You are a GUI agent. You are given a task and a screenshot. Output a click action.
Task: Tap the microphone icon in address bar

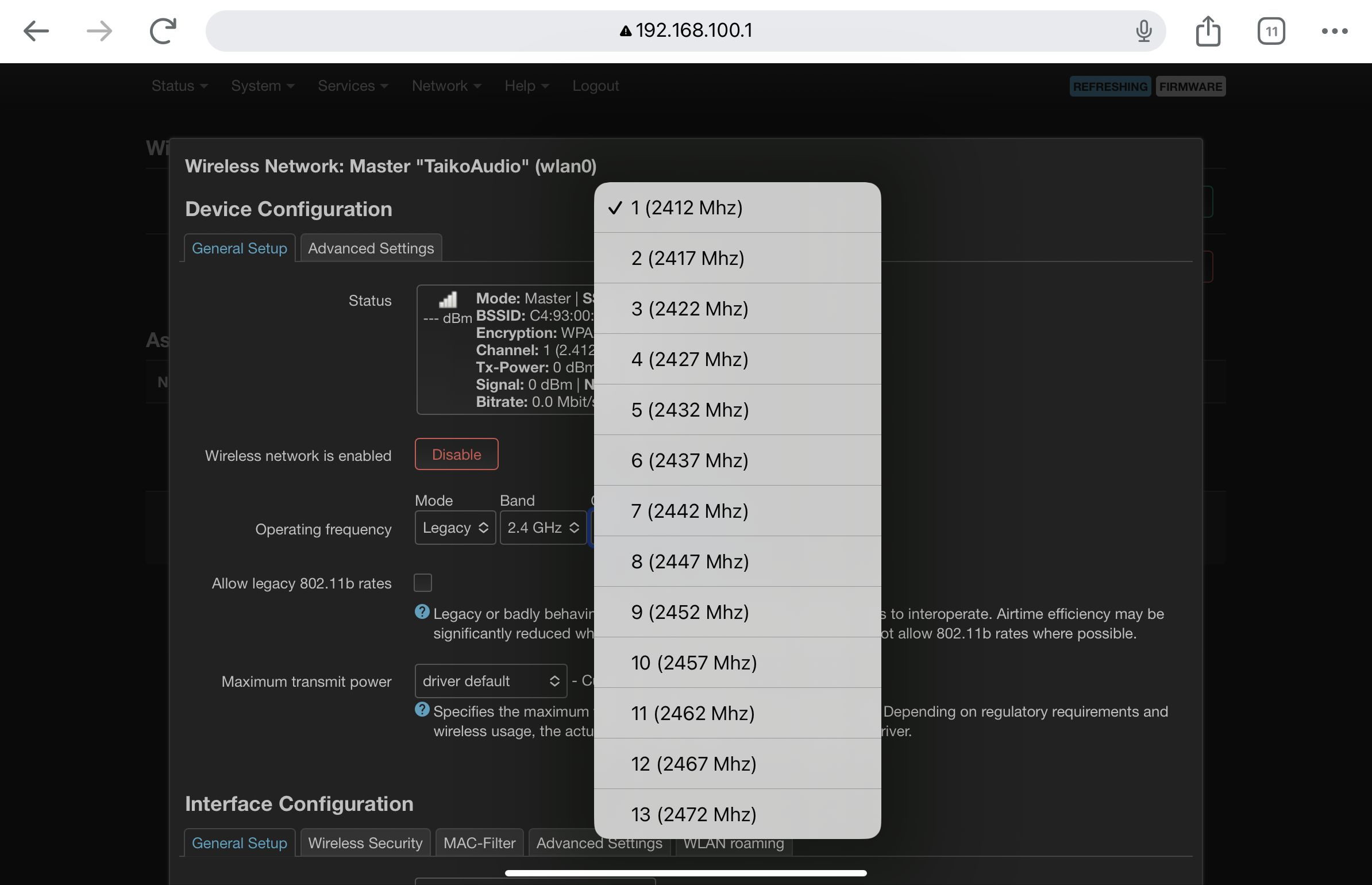point(1143,31)
